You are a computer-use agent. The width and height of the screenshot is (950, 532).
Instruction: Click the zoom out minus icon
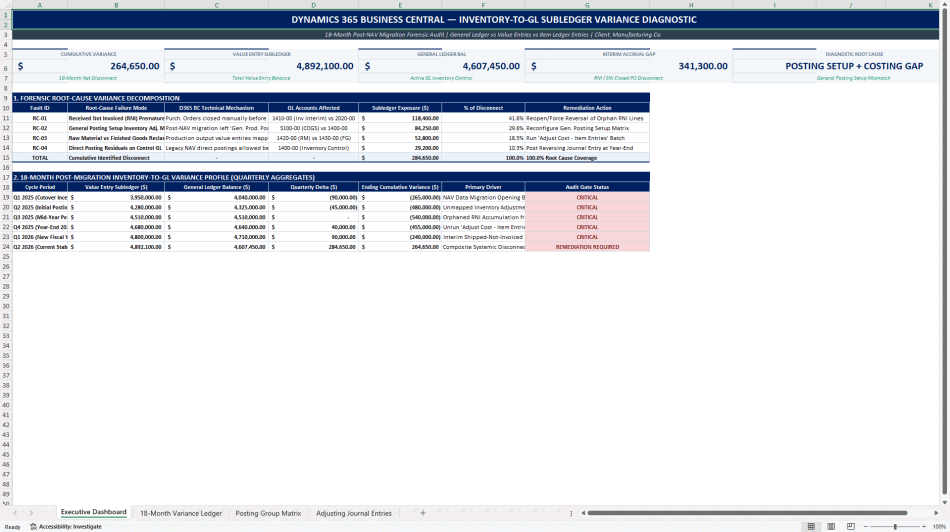(x=866, y=527)
